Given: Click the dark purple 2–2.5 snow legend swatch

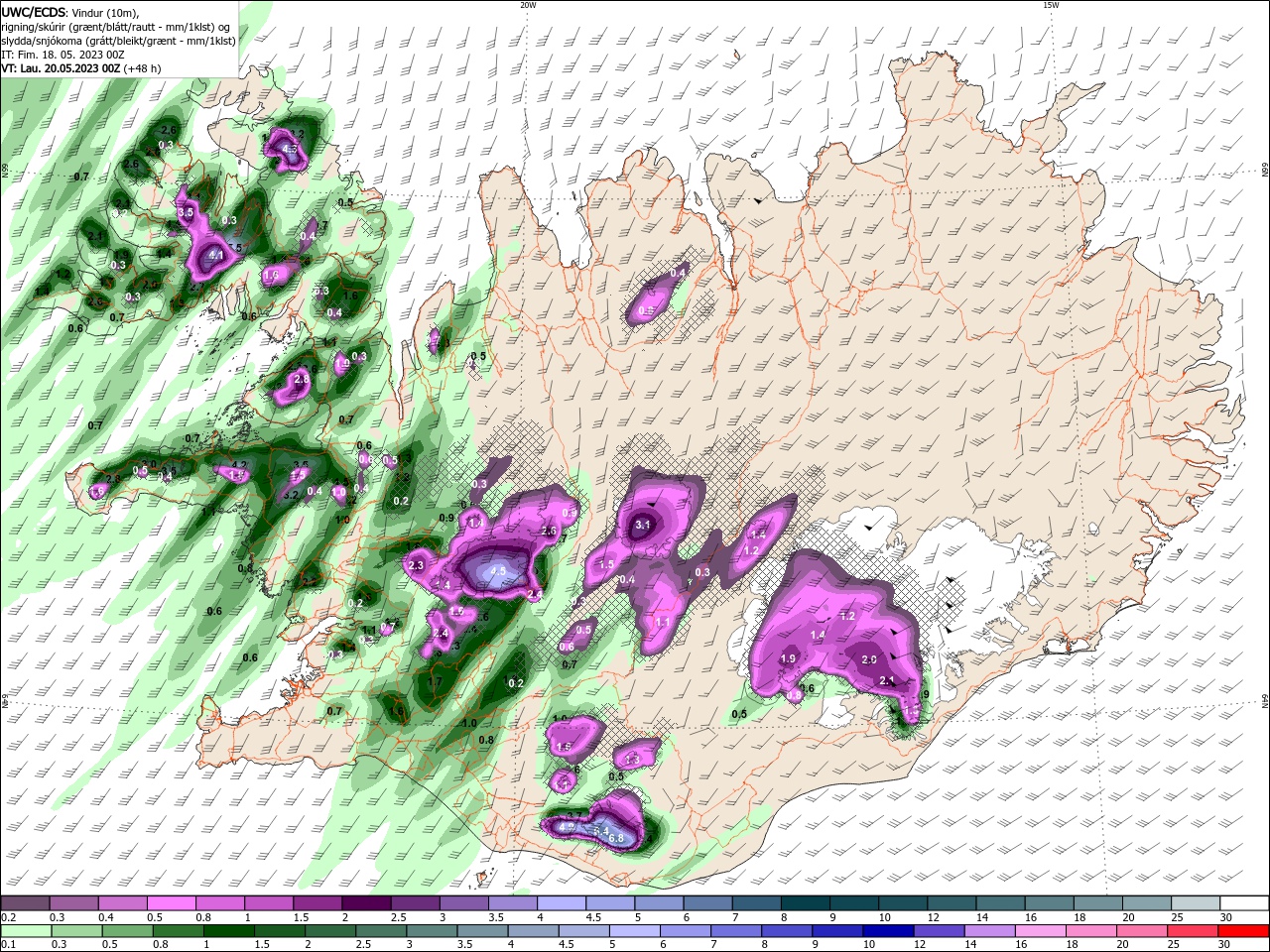Looking at the screenshot, I should click(366, 903).
